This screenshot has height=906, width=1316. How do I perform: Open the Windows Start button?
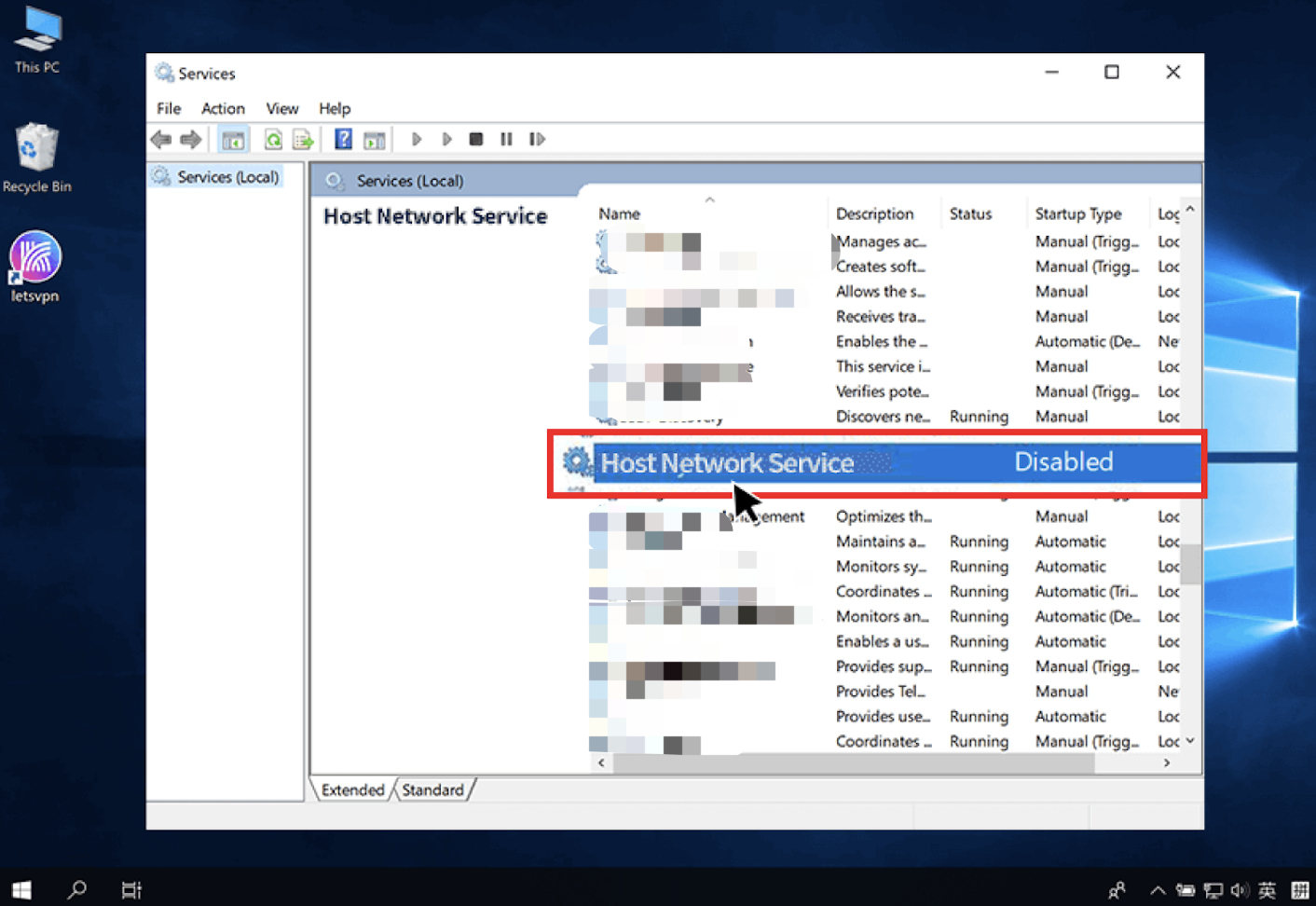click(22, 890)
